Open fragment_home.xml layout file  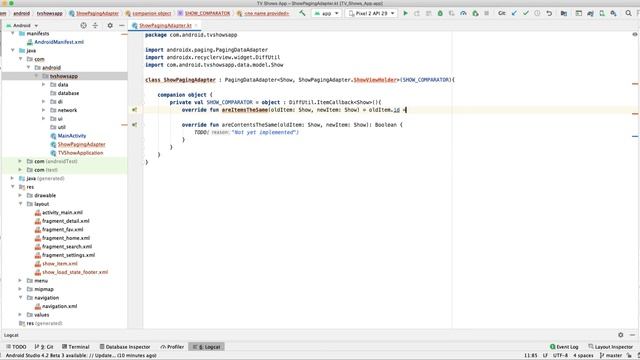tap(66, 238)
